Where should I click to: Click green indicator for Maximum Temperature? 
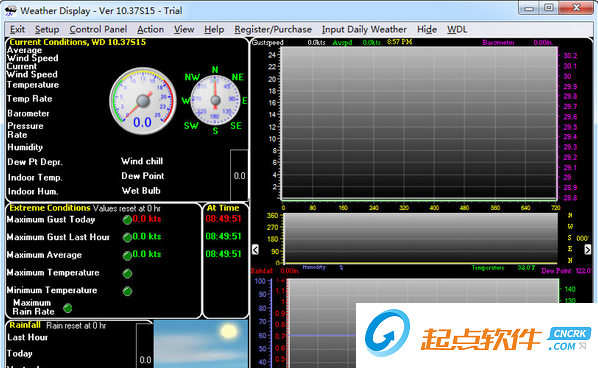(x=127, y=273)
